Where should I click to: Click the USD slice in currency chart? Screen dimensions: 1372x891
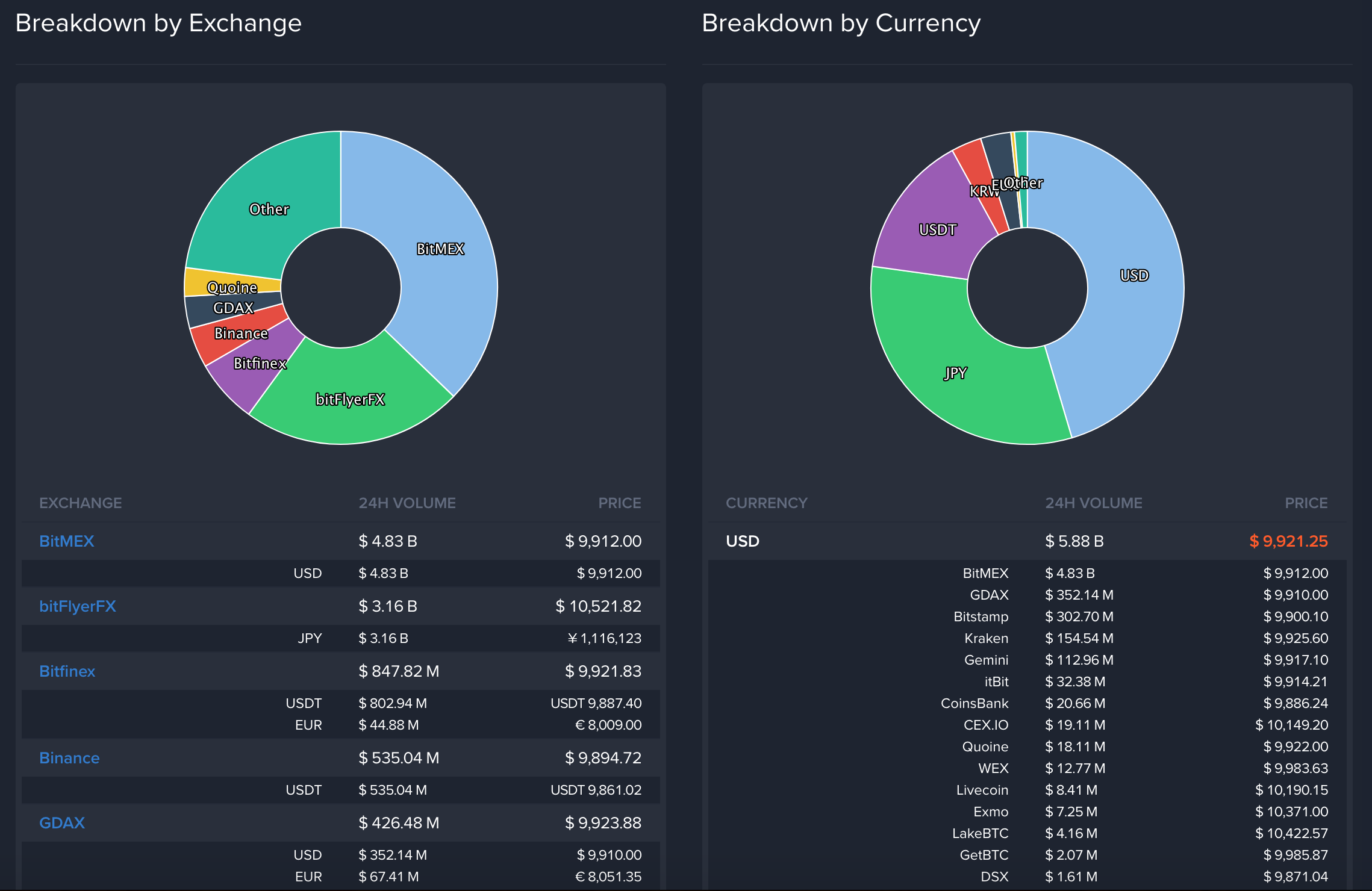point(1135,275)
